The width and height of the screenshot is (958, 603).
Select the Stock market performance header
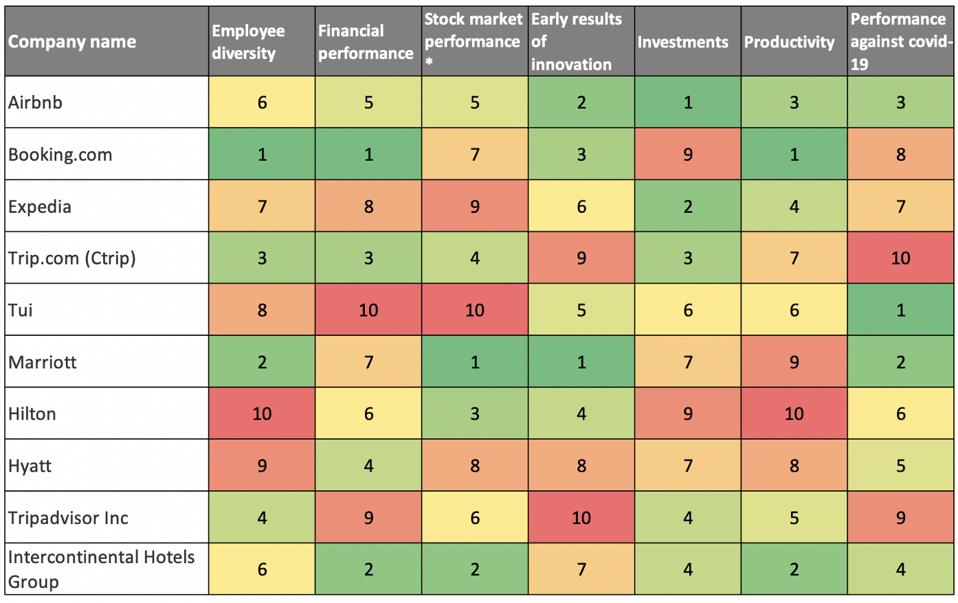pos(474,42)
